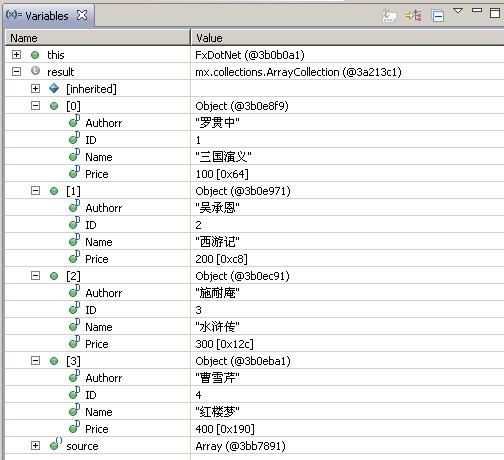Select value 'Object (@3b0e8f9)'
Viewport: 504px width, 460px height.
pos(242,106)
